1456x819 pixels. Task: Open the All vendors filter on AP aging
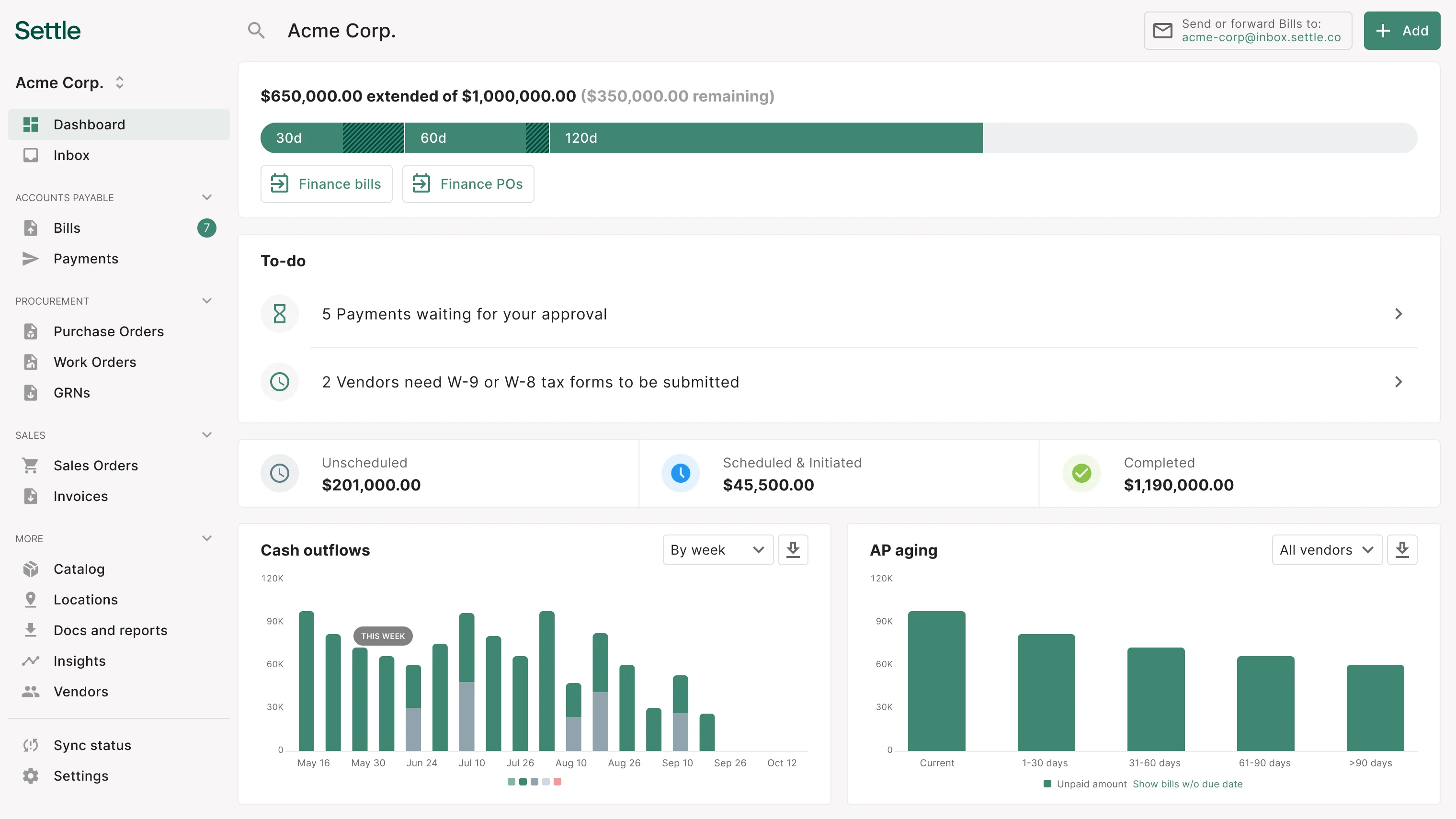[1327, 549]
